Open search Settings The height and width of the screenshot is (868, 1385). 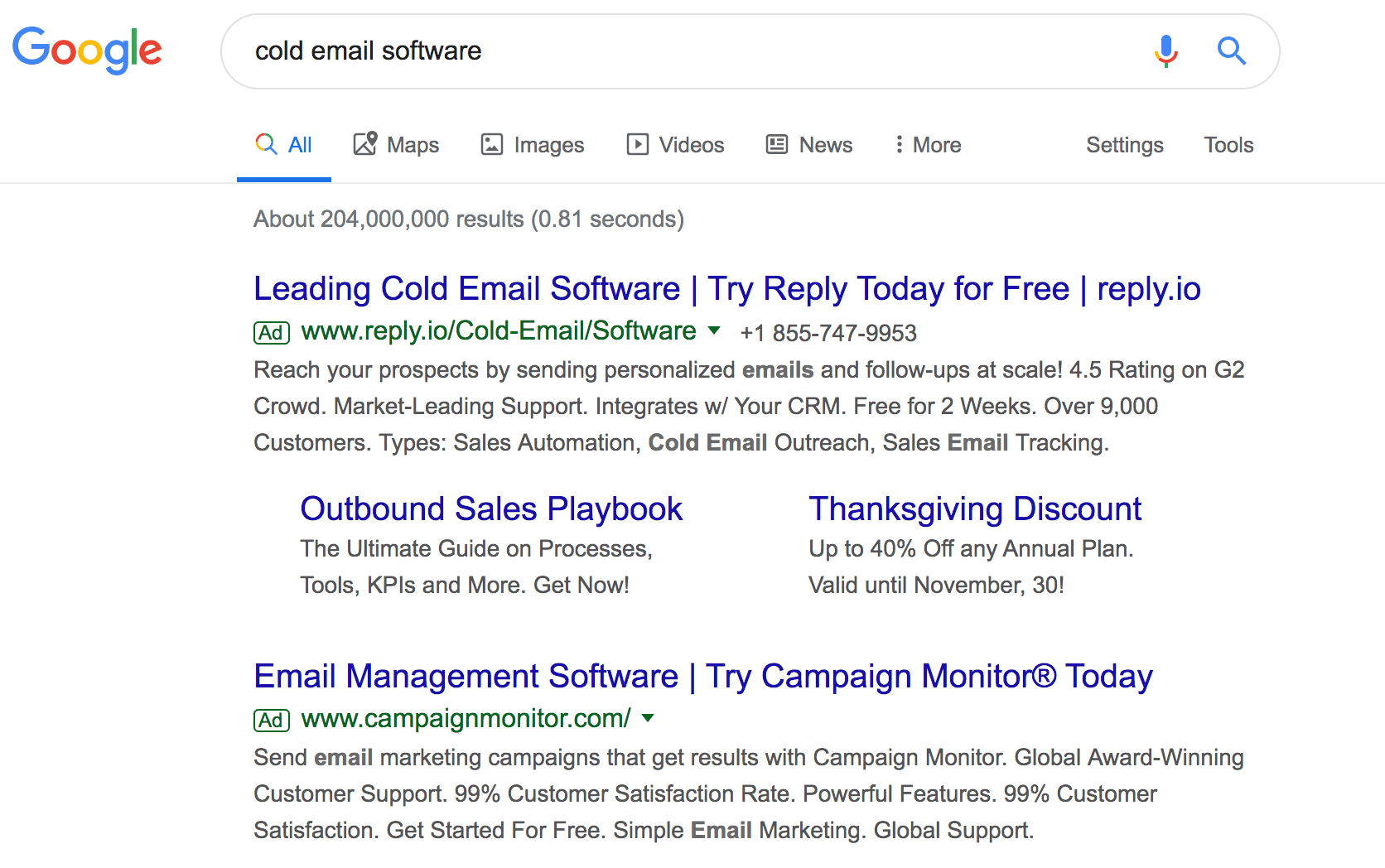[1125, 145]
